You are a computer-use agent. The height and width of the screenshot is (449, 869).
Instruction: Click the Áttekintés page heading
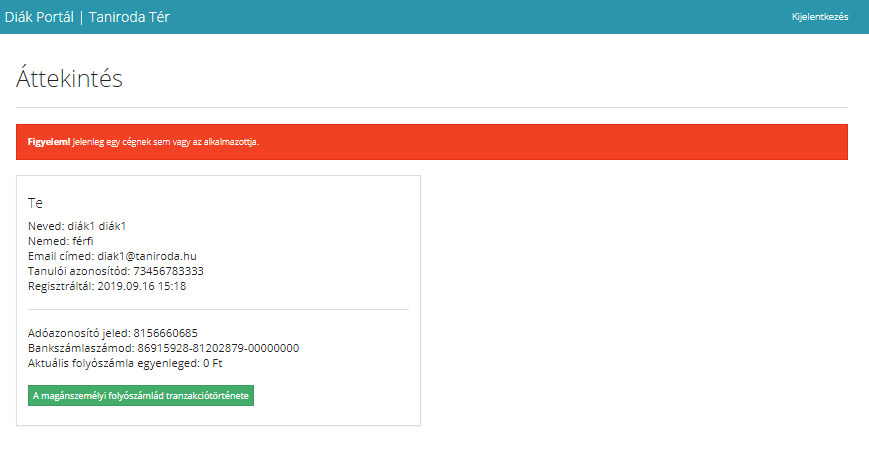pyautogui.click(x=69, y=79)
